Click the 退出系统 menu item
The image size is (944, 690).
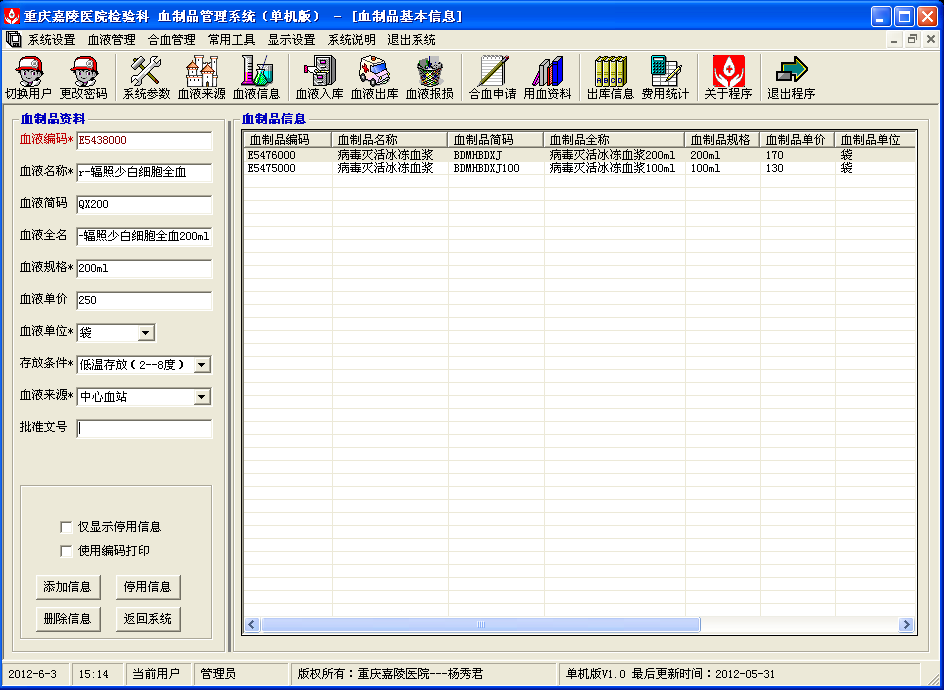(411, 40)
